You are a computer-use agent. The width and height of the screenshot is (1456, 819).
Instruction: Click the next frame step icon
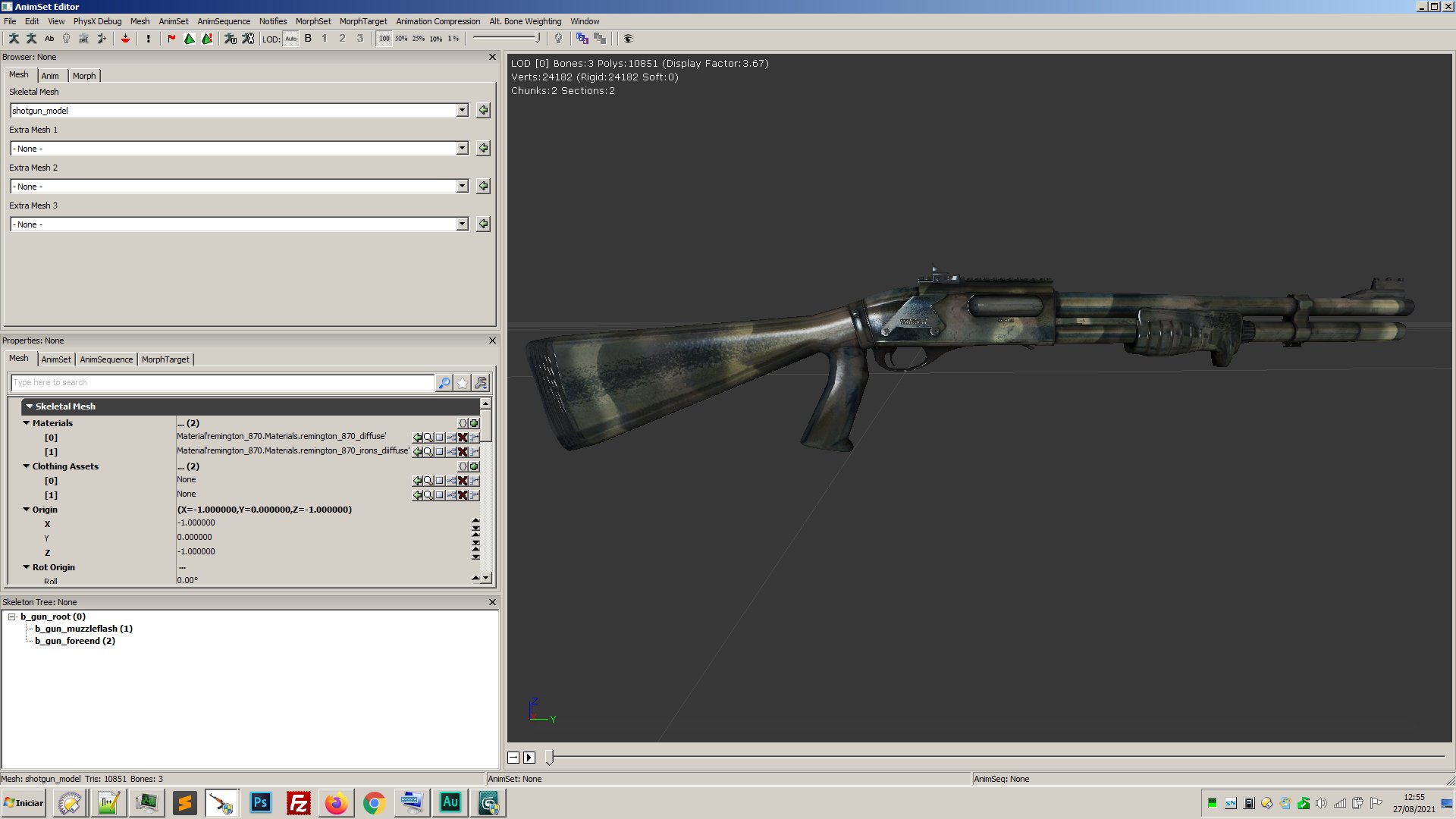513,757
